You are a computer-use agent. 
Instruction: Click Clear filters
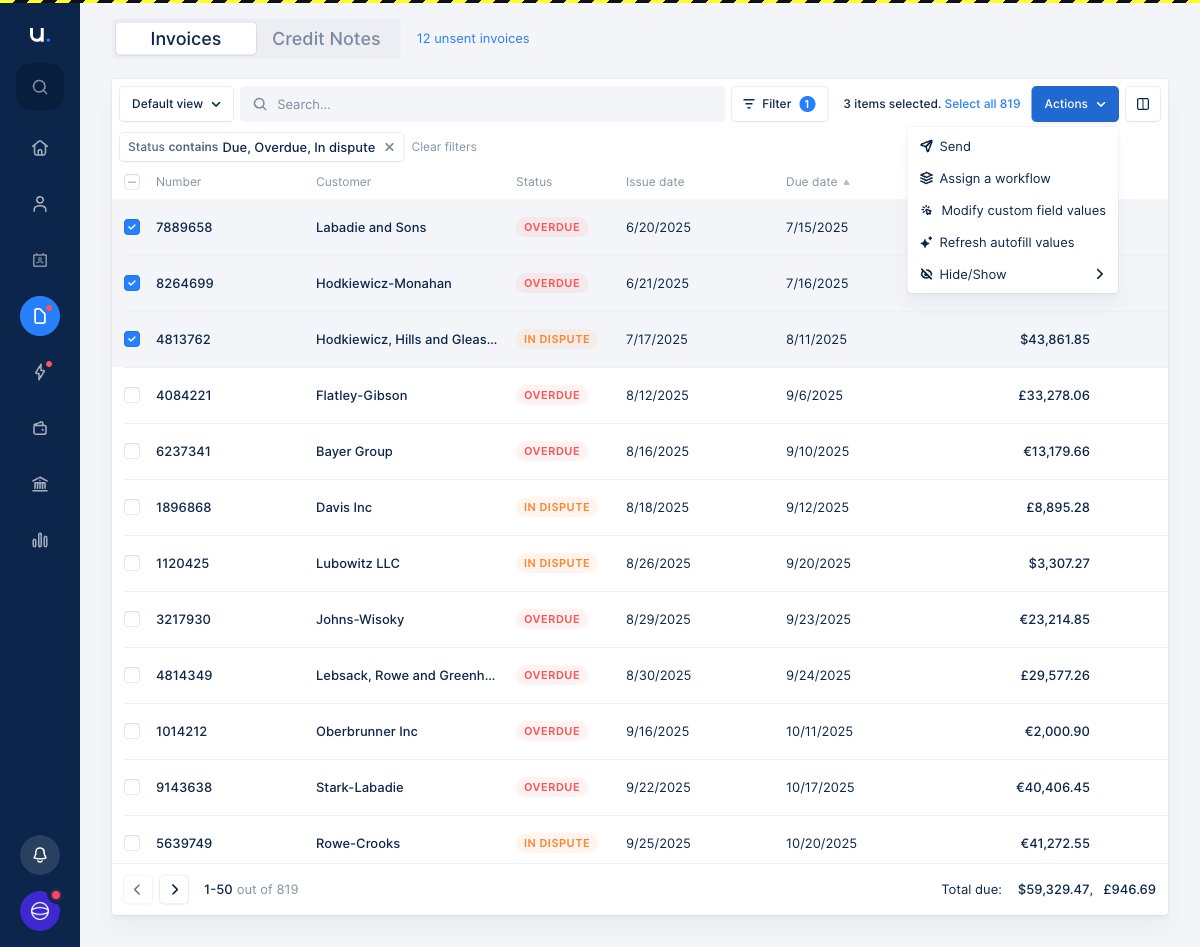(x=444, y=147)
